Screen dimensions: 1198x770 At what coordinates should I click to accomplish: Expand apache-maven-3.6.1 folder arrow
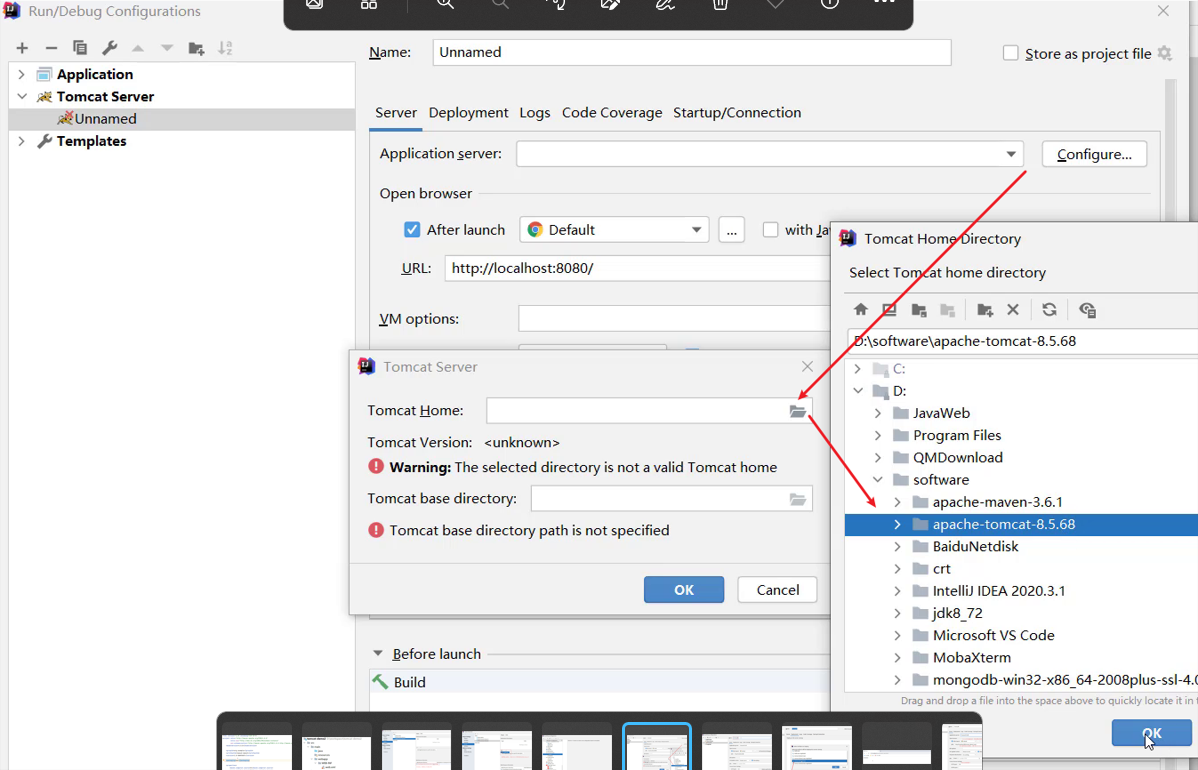pyautogui.click(x=897, y=503)
